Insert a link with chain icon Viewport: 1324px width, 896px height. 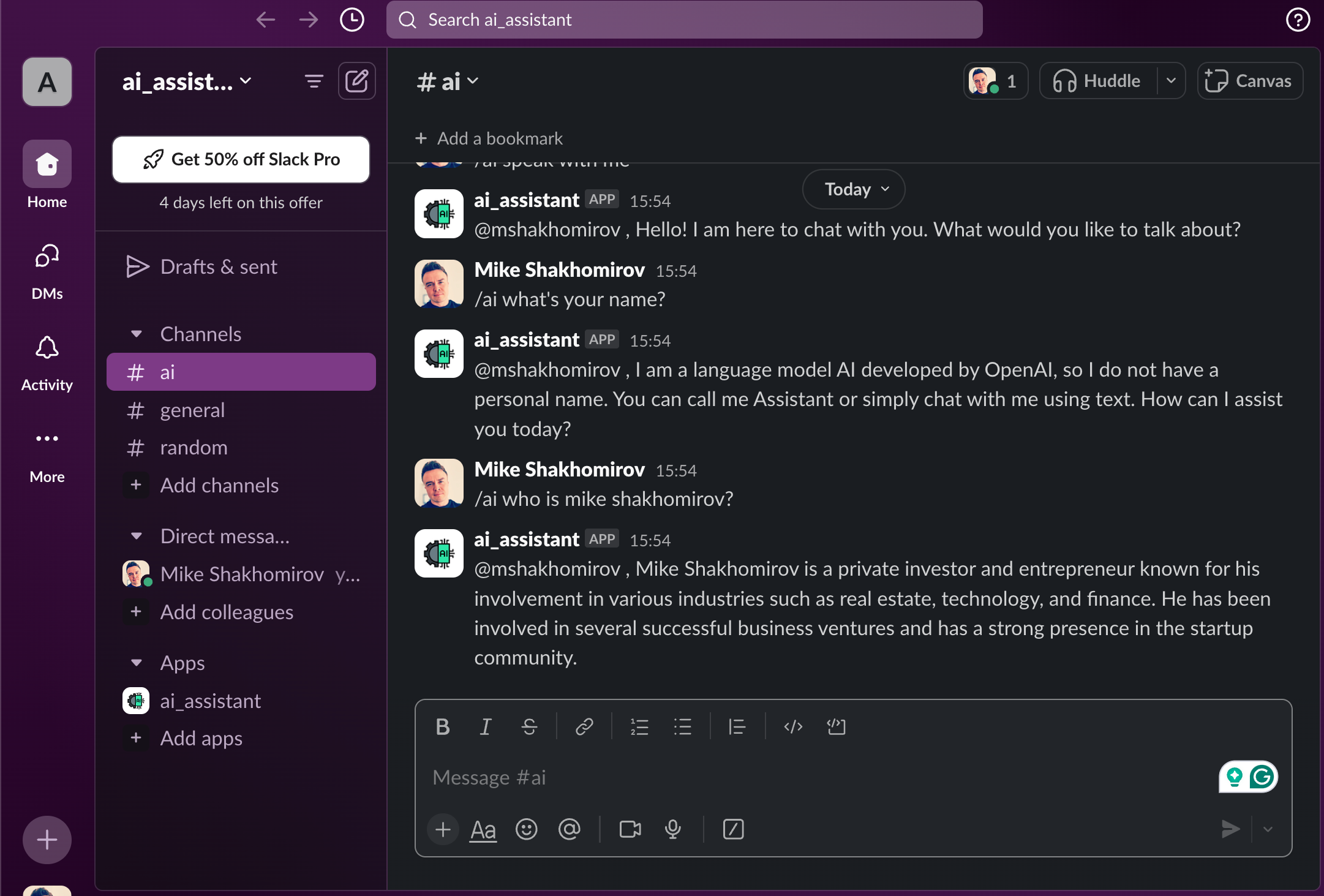584,727
